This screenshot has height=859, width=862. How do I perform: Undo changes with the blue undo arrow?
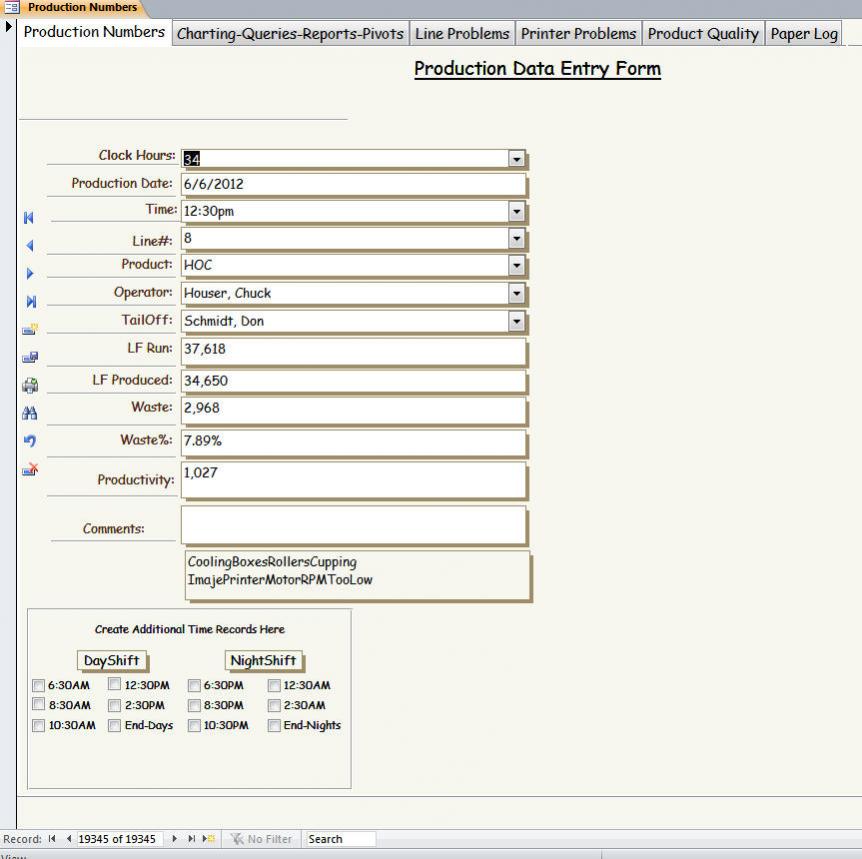tap(30, 441)
